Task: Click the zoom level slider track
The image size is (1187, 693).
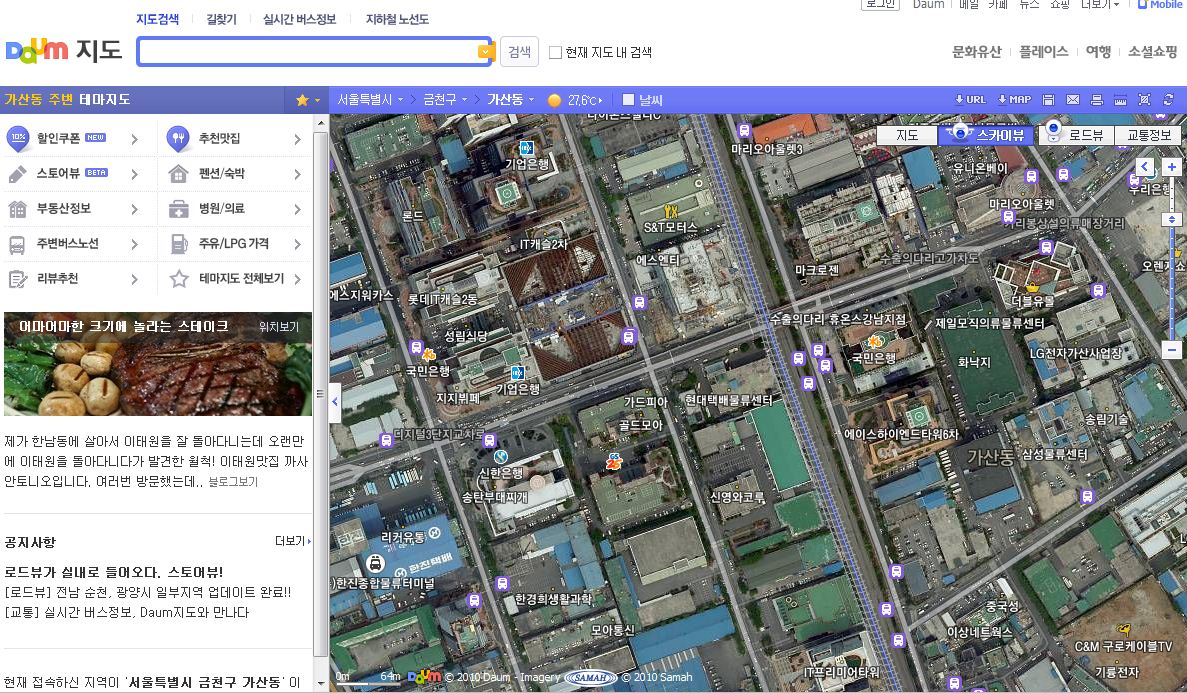Action: click(1172, 270)
